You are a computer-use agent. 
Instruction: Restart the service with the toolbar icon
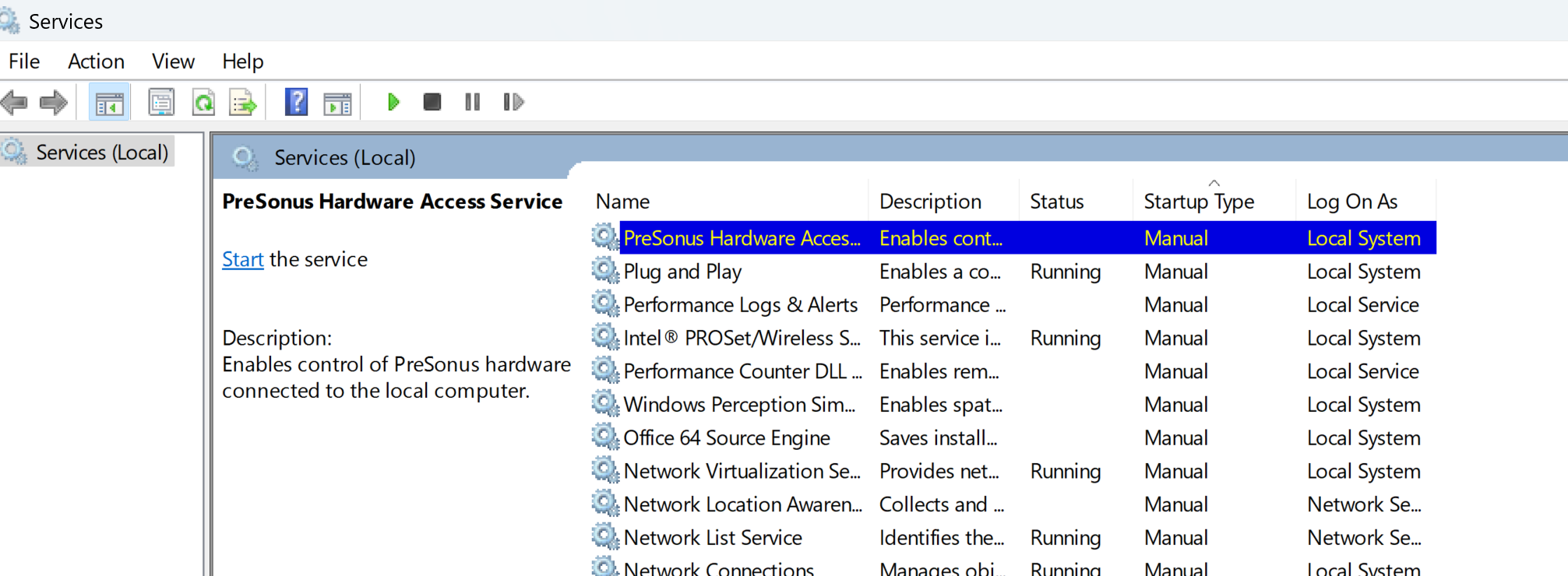tap(513, 102)
